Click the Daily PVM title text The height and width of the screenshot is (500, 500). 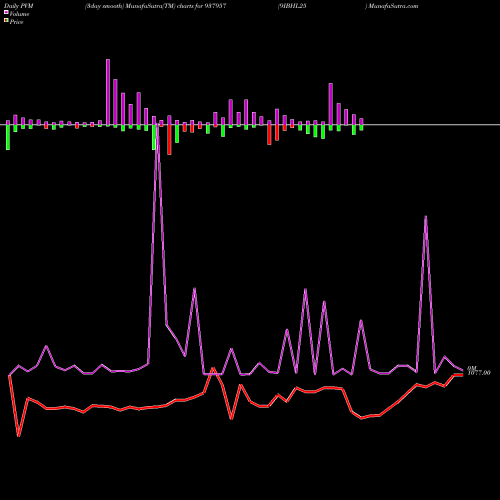point(19,6)
